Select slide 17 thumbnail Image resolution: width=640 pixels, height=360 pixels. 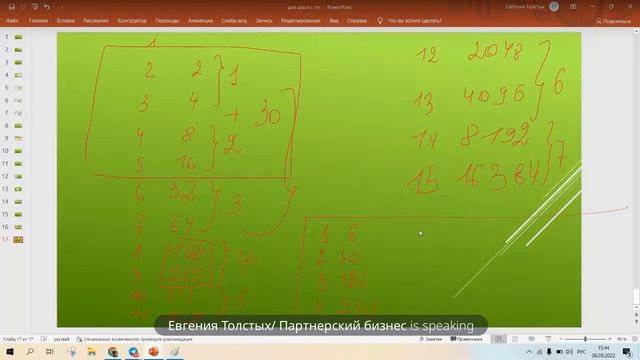(x=18, y=240)
